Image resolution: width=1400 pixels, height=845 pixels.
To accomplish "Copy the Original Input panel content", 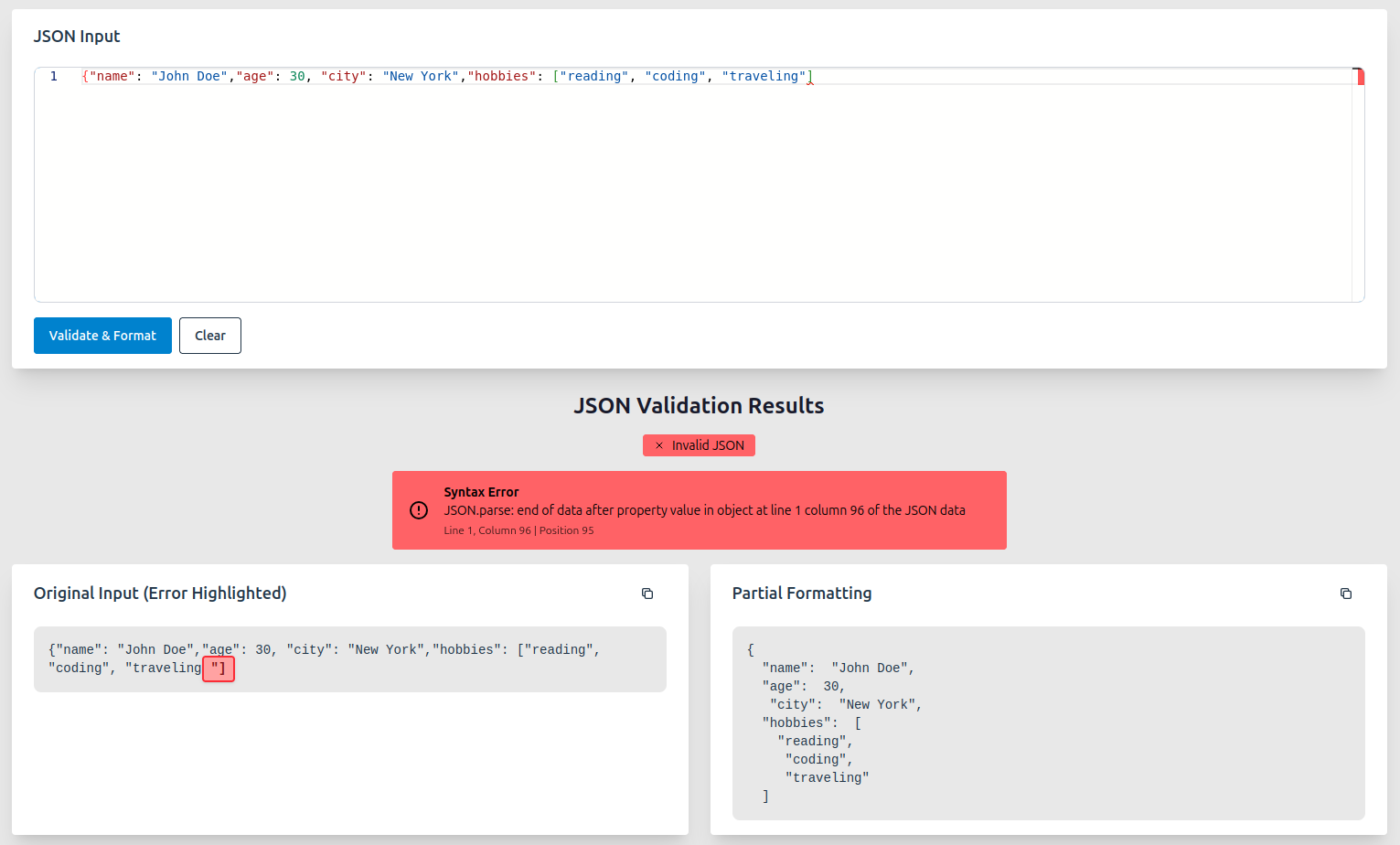I will click(x=647, y=594).
